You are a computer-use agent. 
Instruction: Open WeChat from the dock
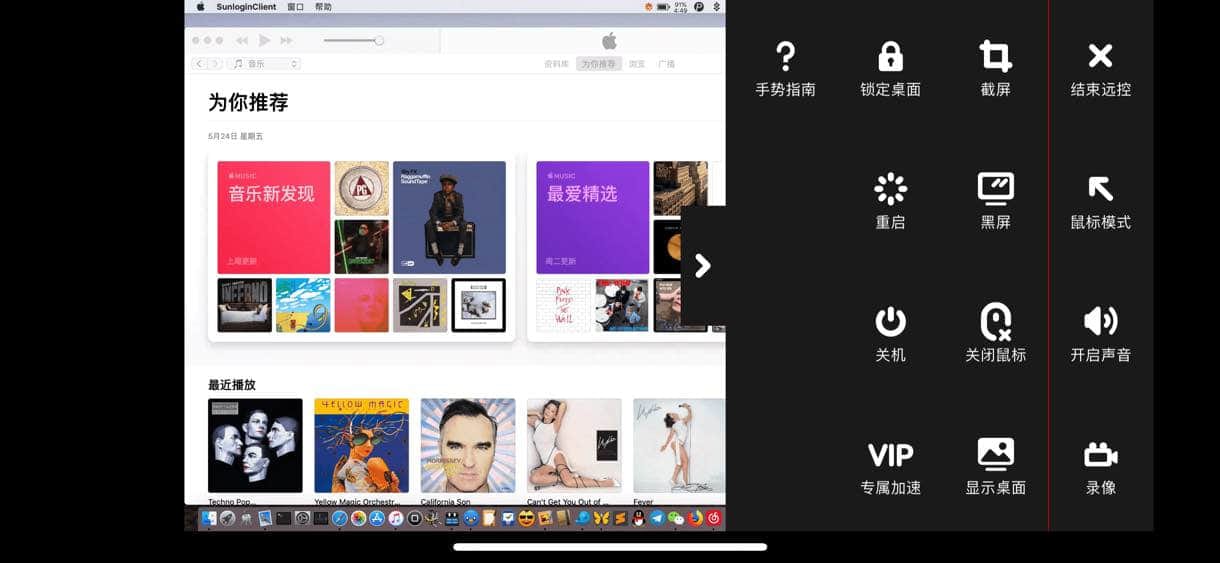(x=675, y=518)
